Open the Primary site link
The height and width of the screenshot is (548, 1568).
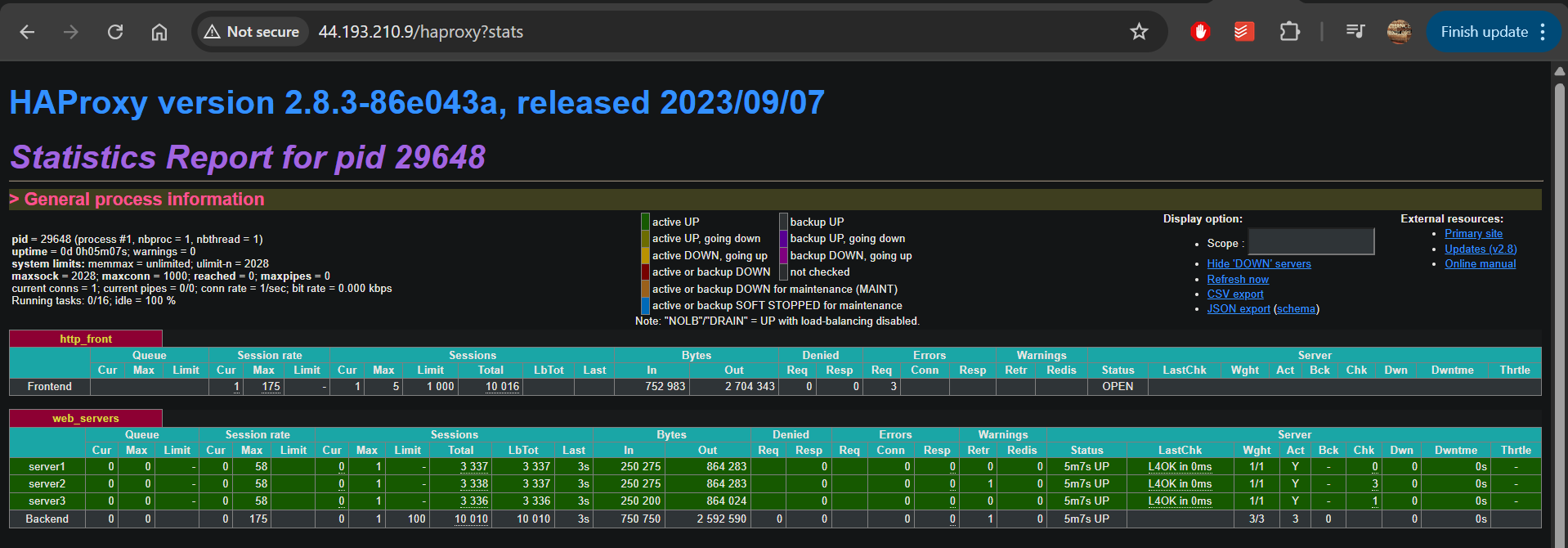[x=1473, y=233]
